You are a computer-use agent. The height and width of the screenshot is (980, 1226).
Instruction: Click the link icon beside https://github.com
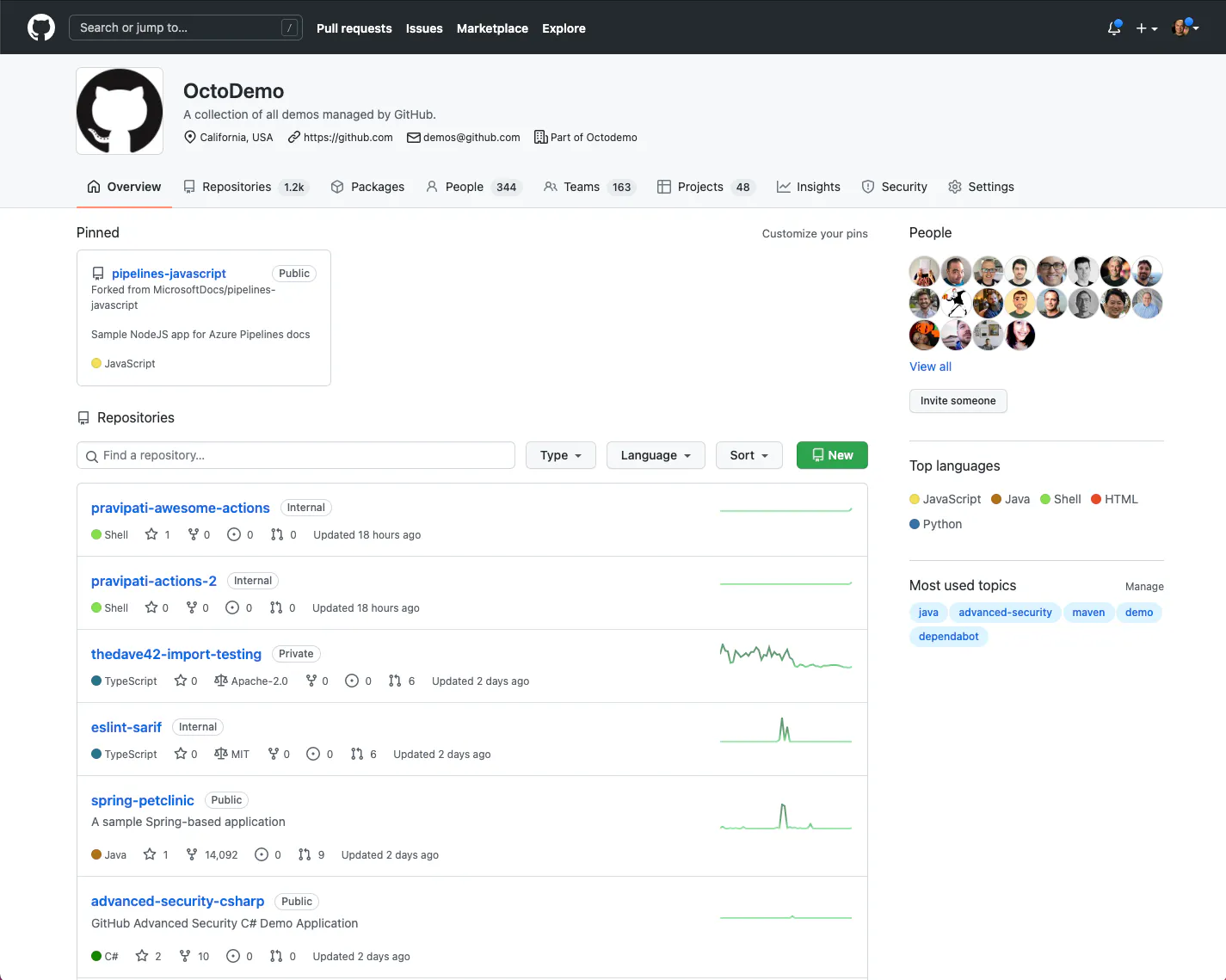[x=292, y=137]
